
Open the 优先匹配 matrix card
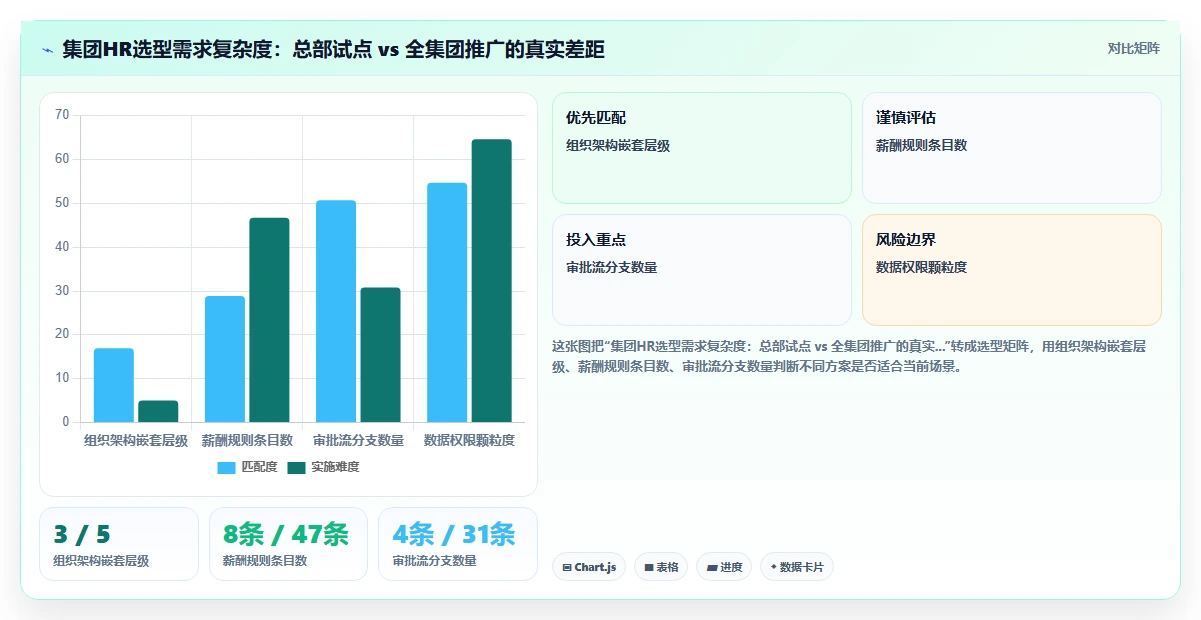(x=702, y=148)
